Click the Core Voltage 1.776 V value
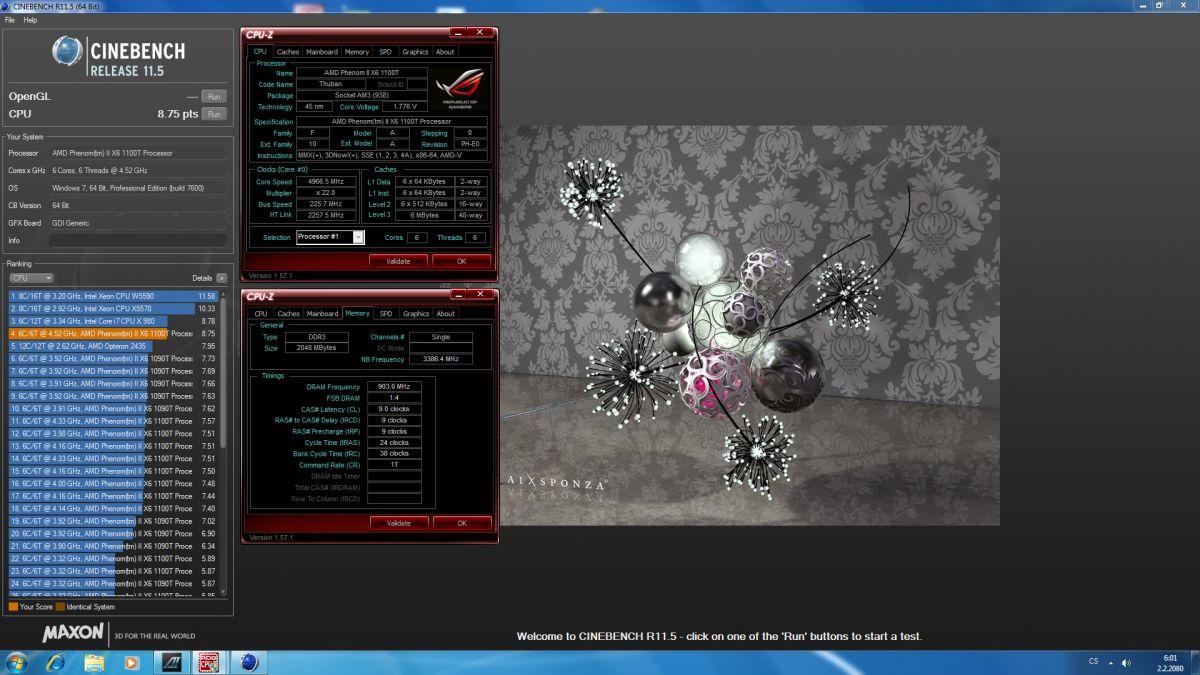1200x675 pixels. 407,107
